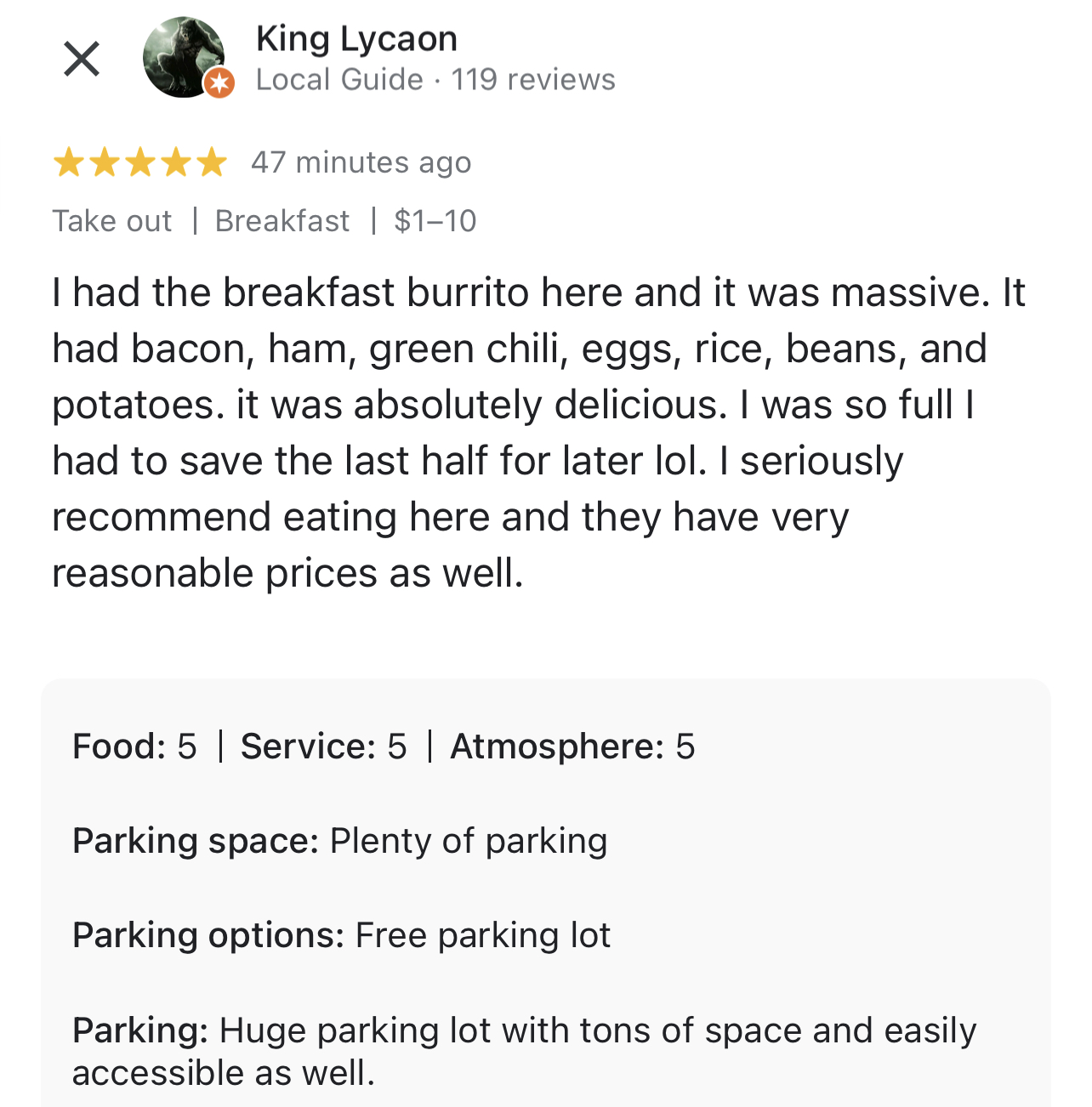Screen dimensions: 1092x1107
Task: Open the King Lycaon reviewer name
Action: [x=356, y=38]
